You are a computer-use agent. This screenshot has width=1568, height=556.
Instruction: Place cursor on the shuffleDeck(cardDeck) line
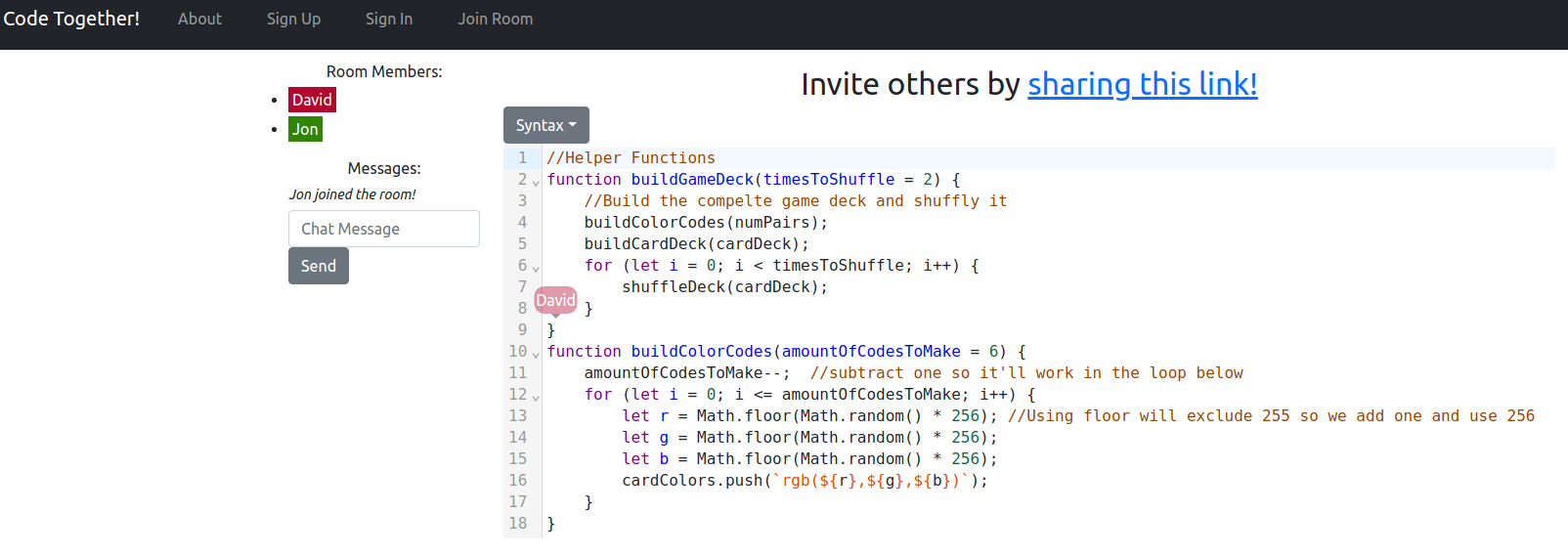(x=724, y=287)
